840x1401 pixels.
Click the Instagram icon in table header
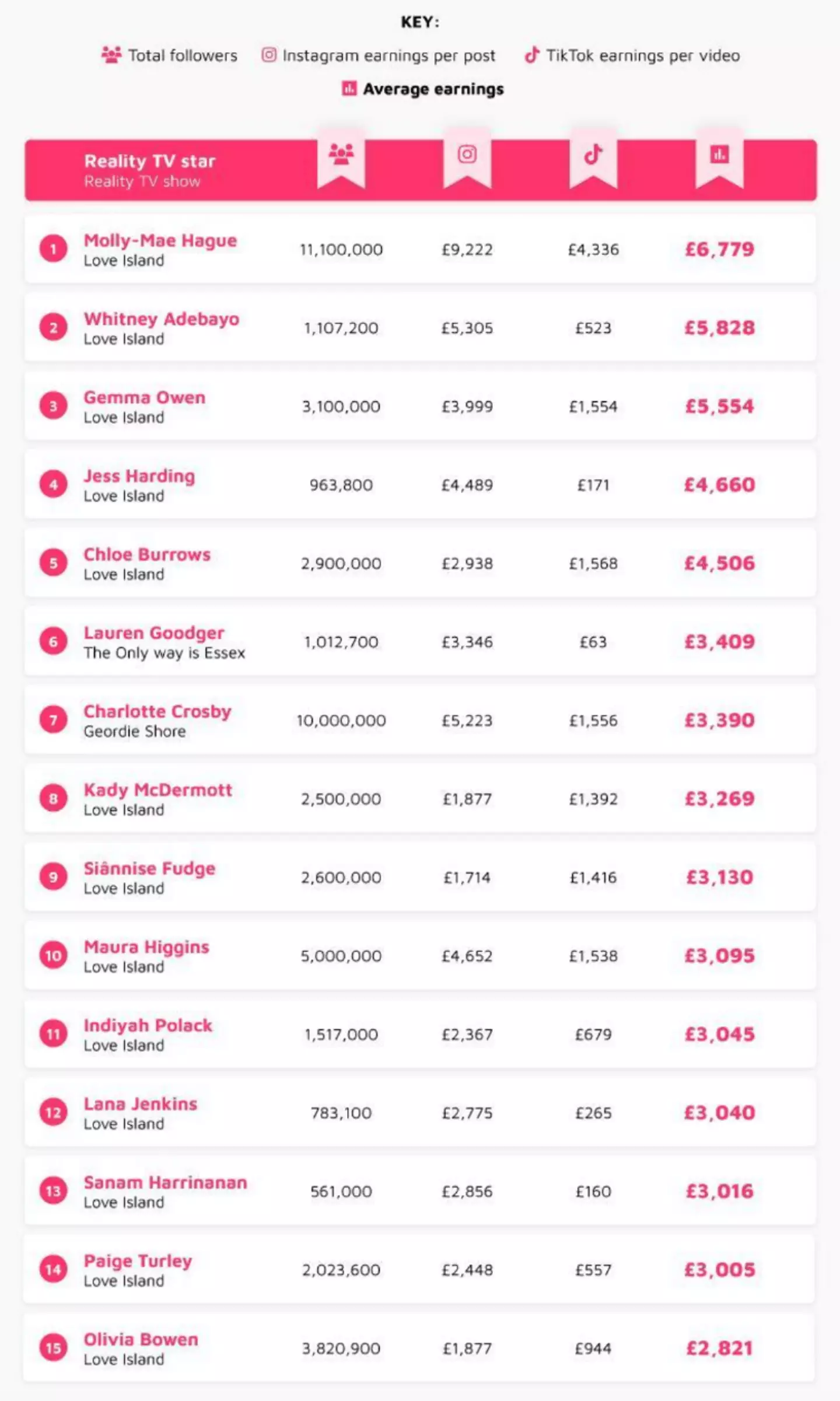point(467,155)
